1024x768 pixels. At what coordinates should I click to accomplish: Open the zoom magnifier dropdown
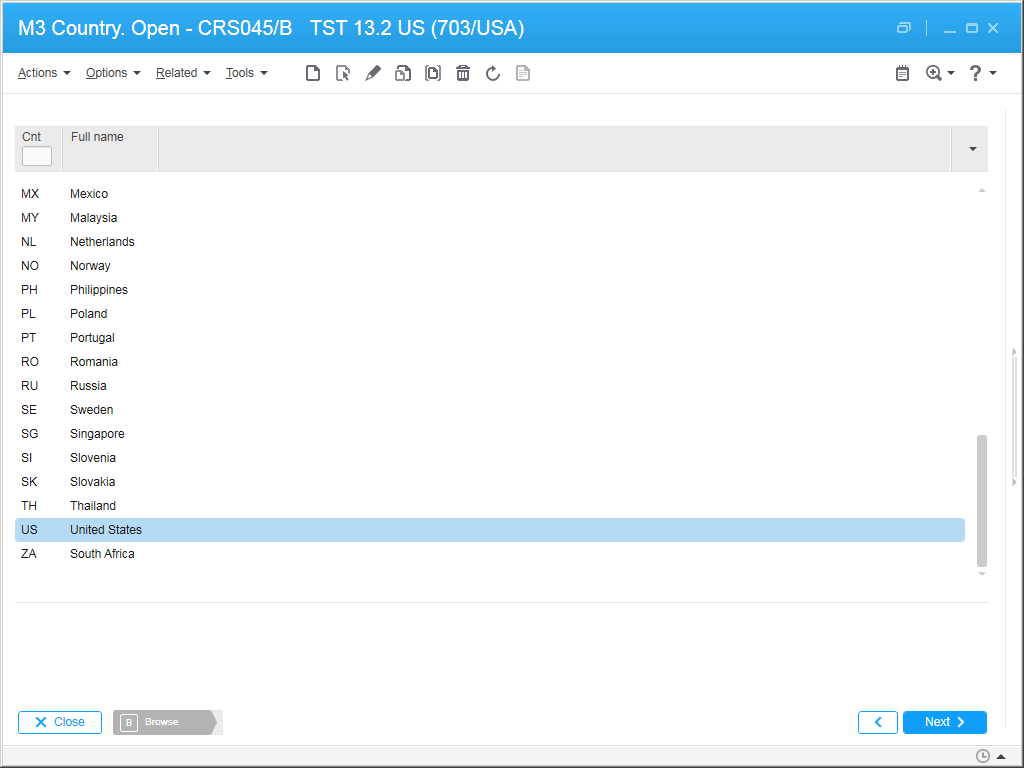(940, 73)
